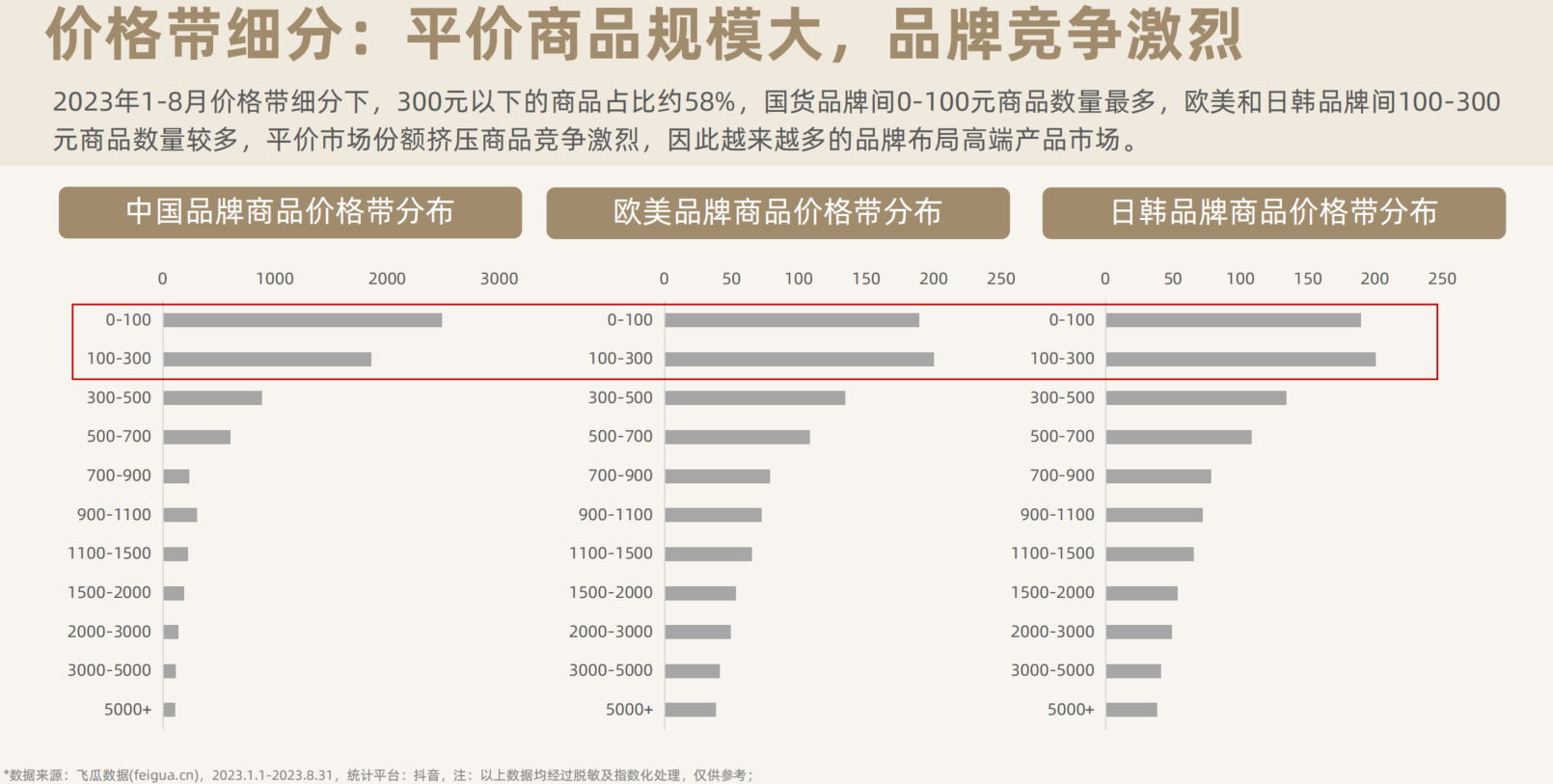Select China chart 700-900 bar
The width and height of the screenshot is (1553, 784).
click(177, 476)
